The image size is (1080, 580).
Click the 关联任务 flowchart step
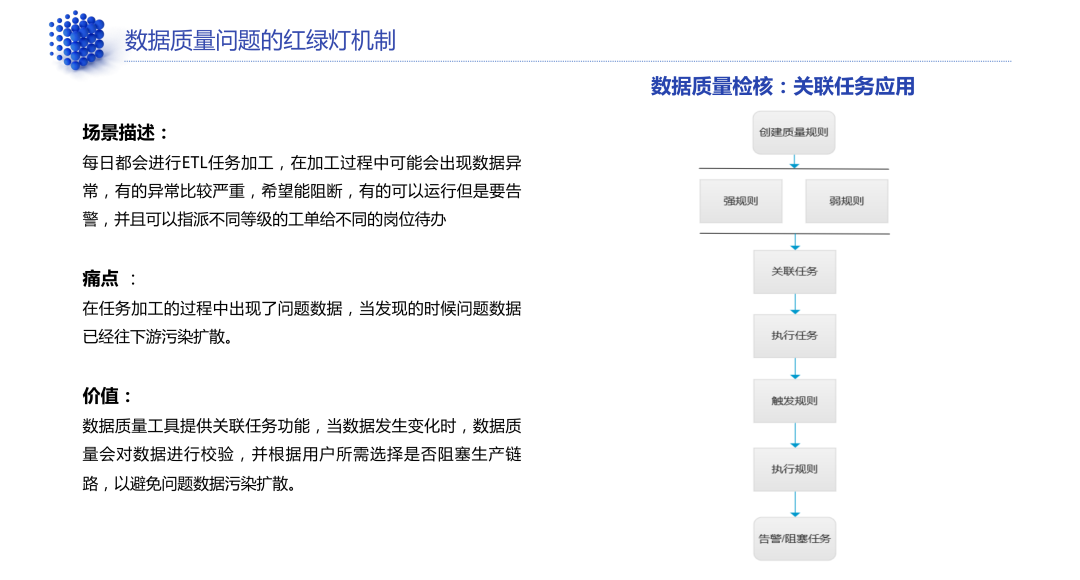click(794, 271)
